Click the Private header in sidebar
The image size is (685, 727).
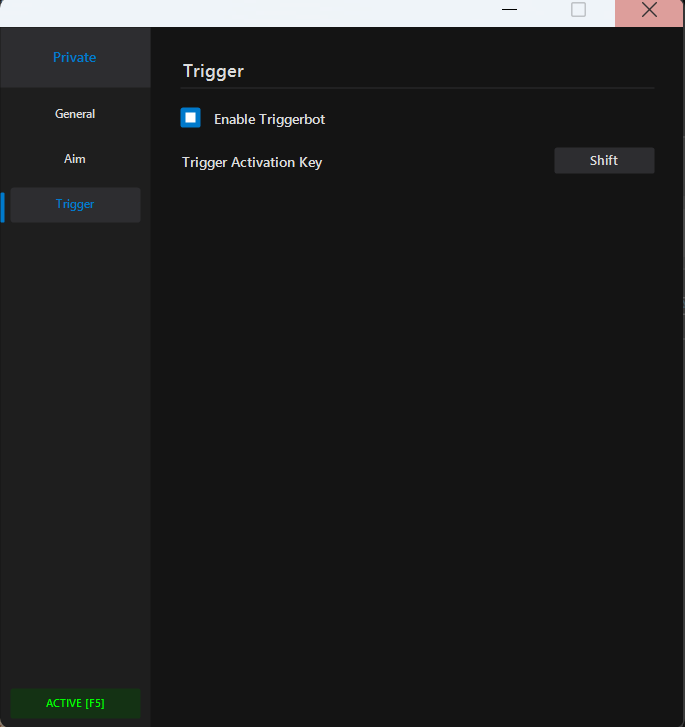[x=75, y=57]
